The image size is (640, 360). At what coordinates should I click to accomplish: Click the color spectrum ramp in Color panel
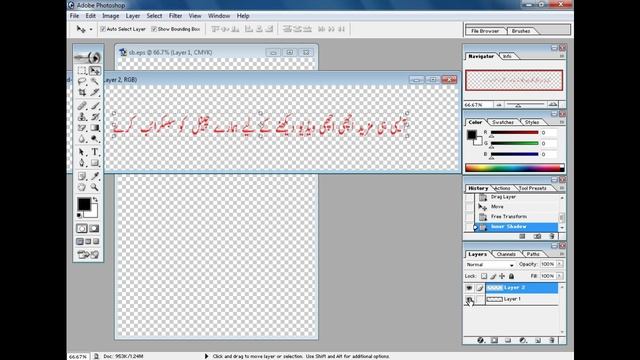(514, 168)
